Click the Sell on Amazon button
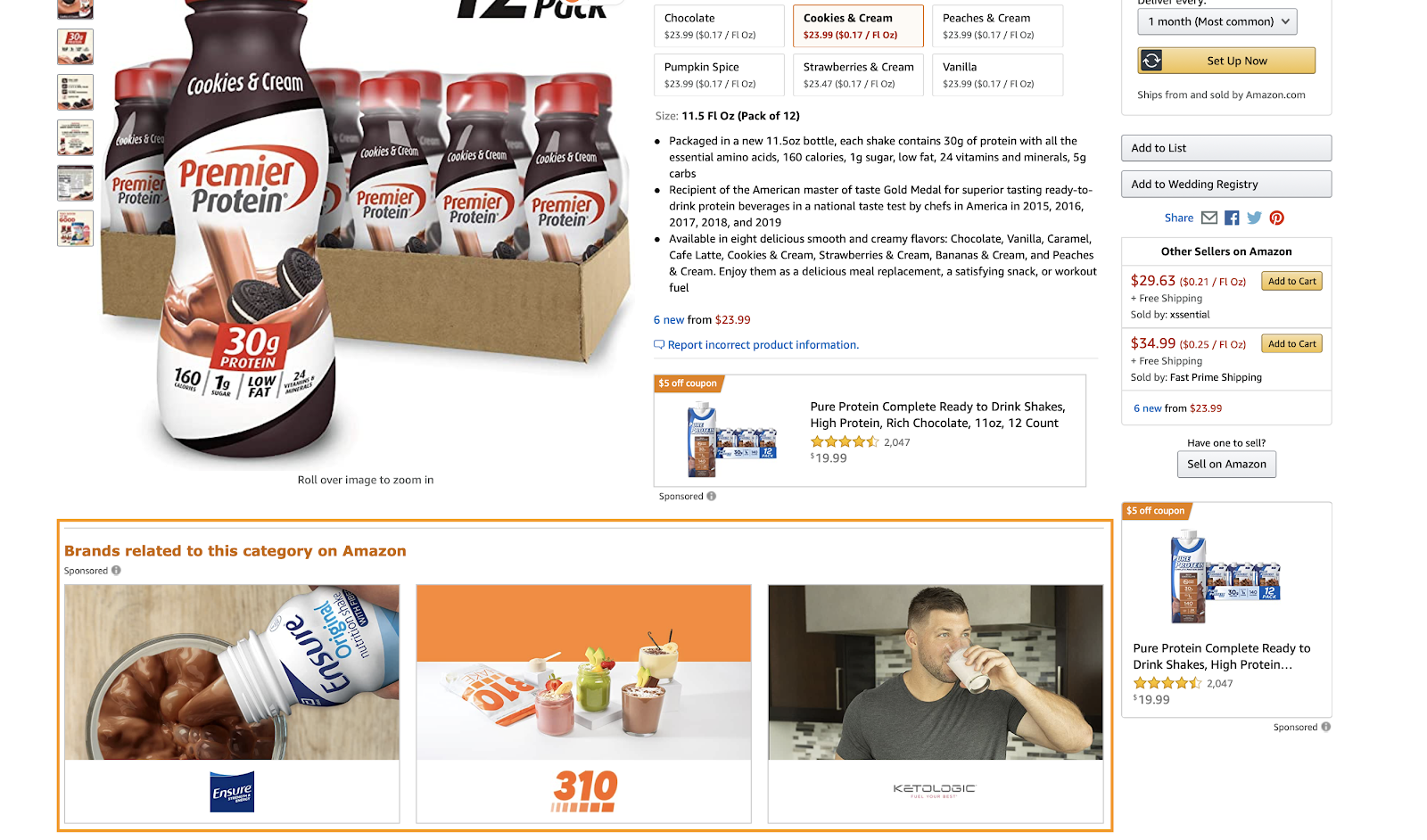 (x=1226, y=464)
